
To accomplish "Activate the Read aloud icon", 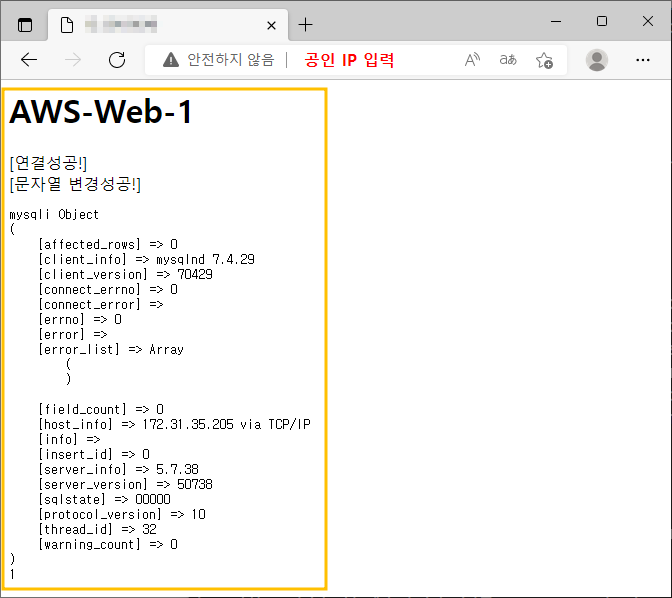I will point(472,60).
